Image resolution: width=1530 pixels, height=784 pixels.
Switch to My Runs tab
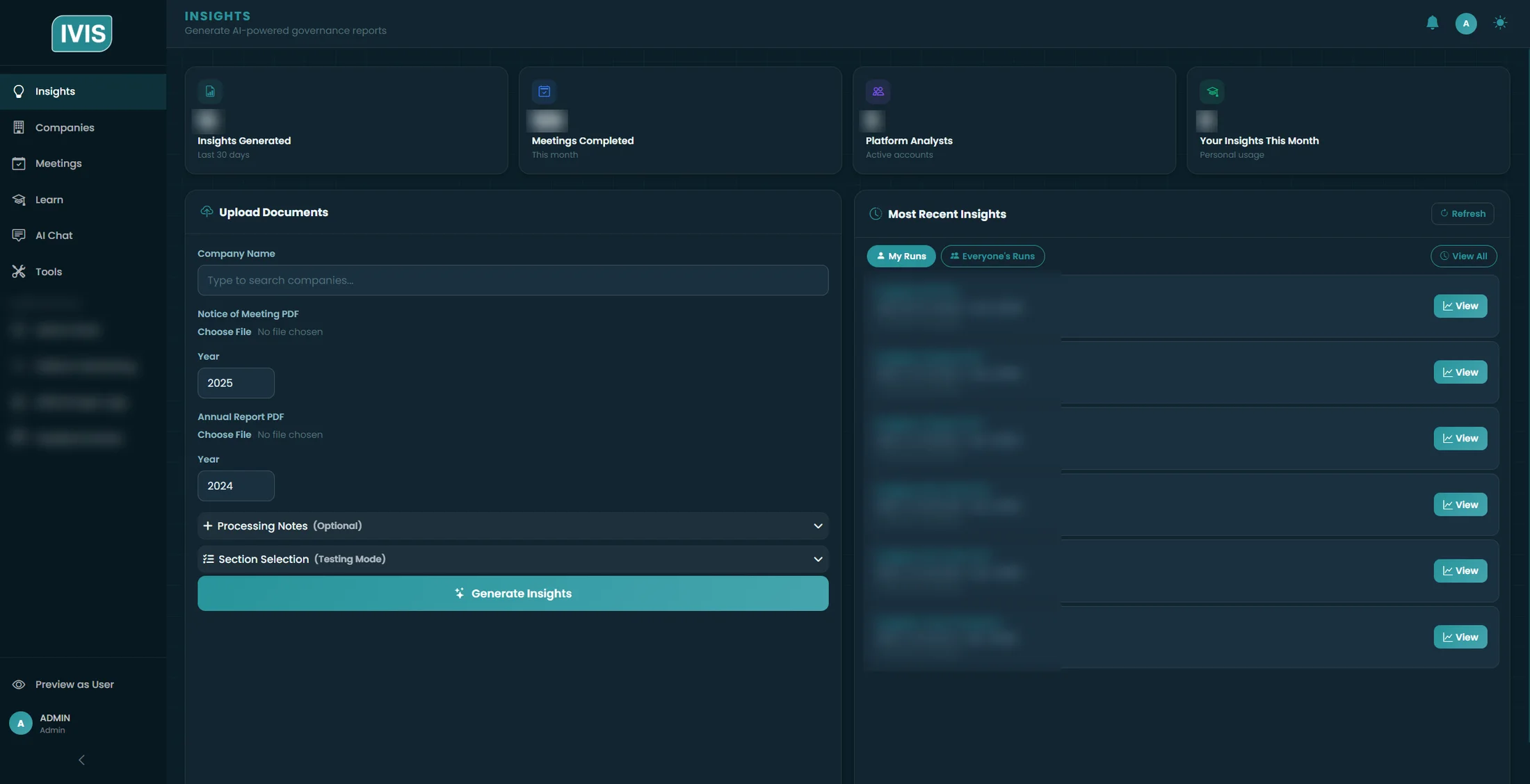click(x=901, y=256)
